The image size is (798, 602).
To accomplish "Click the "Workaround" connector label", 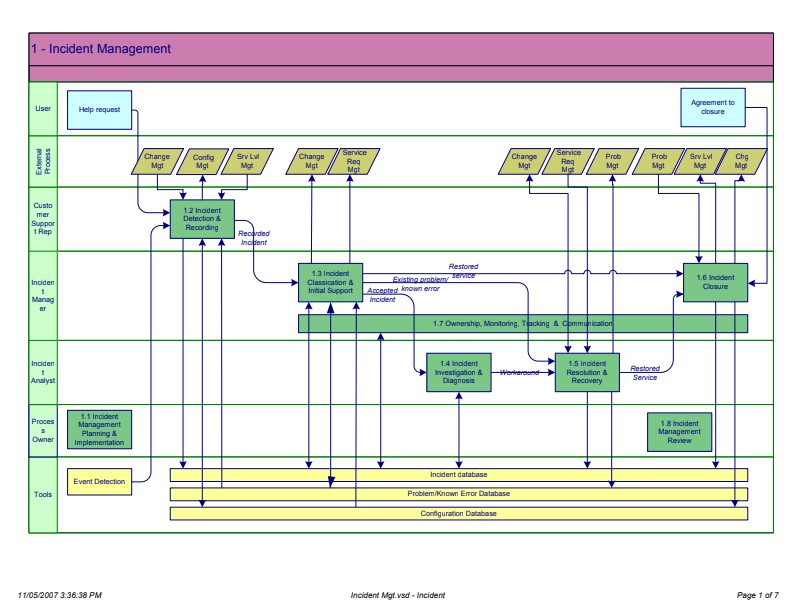I will click(519, 372).
